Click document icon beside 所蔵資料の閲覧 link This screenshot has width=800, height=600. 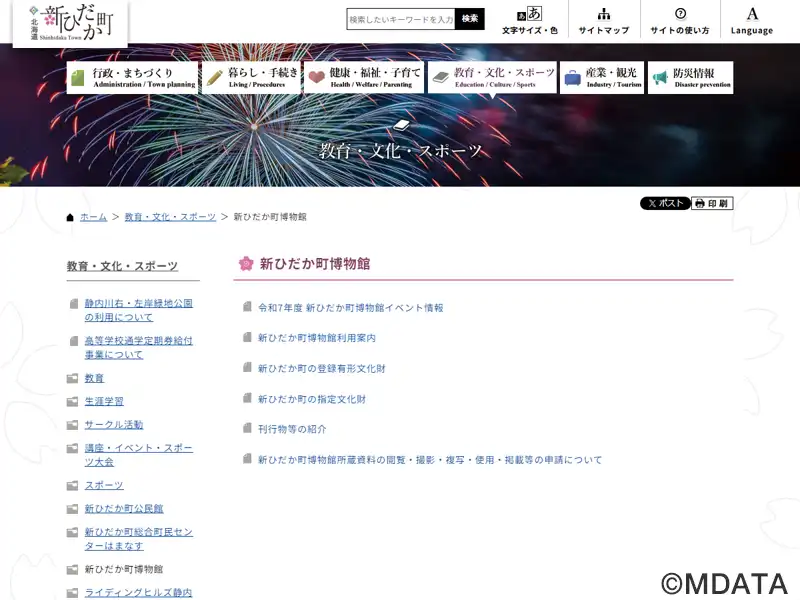click(x=247, y=458)
